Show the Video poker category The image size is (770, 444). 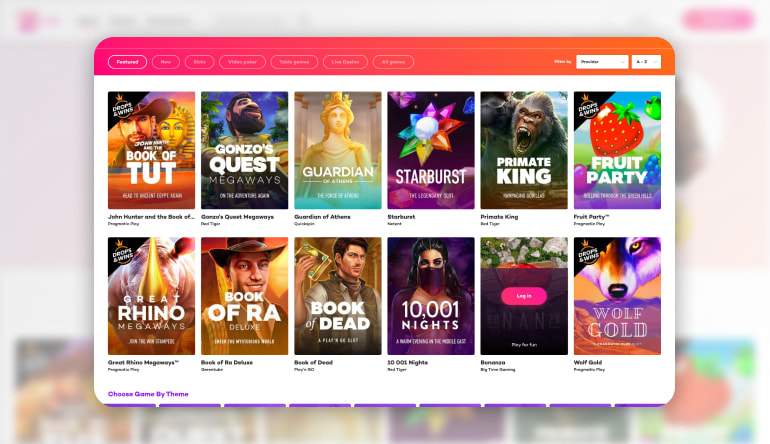point(242,62)
